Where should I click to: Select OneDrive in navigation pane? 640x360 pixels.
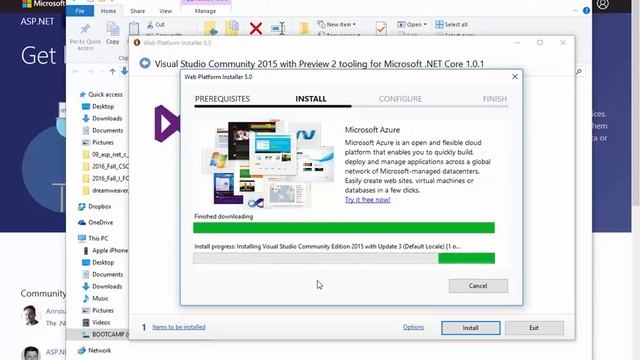coord(96,222)
